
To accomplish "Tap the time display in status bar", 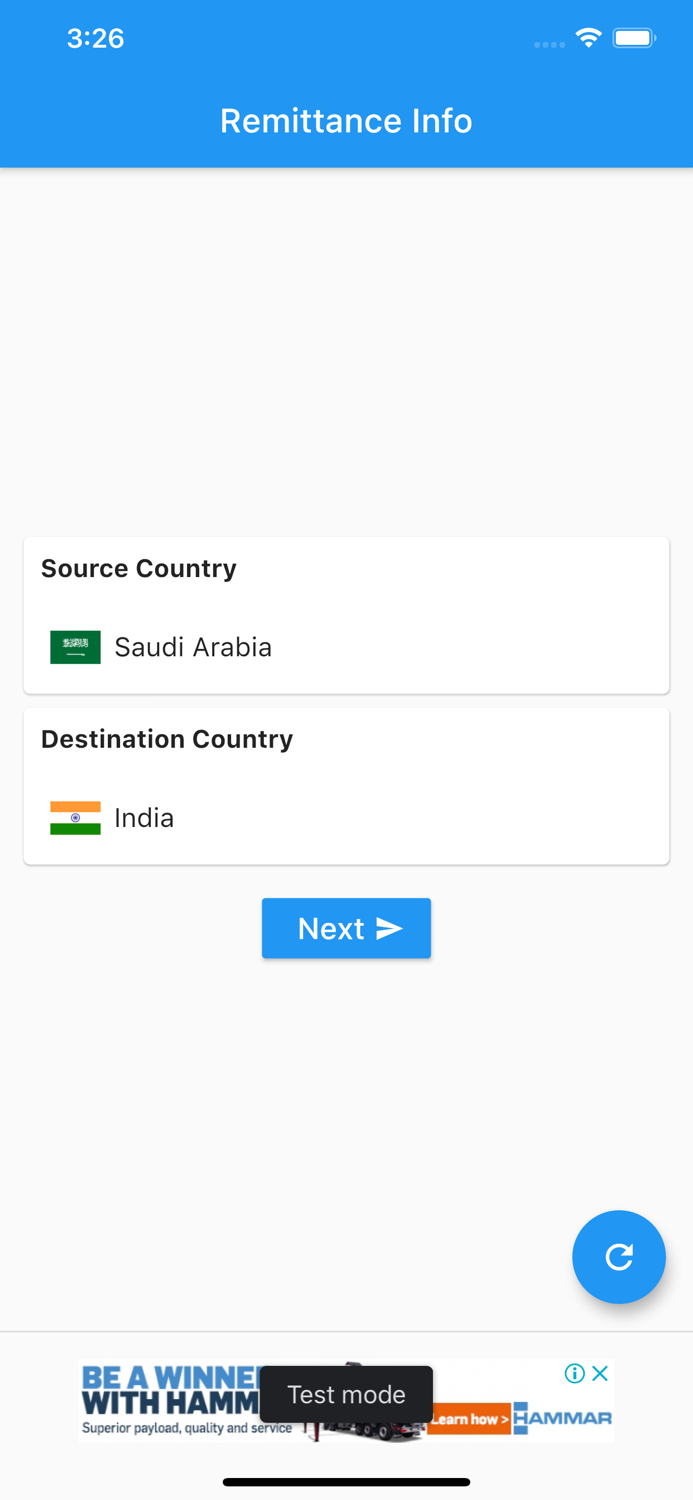I will coord(95,37).
